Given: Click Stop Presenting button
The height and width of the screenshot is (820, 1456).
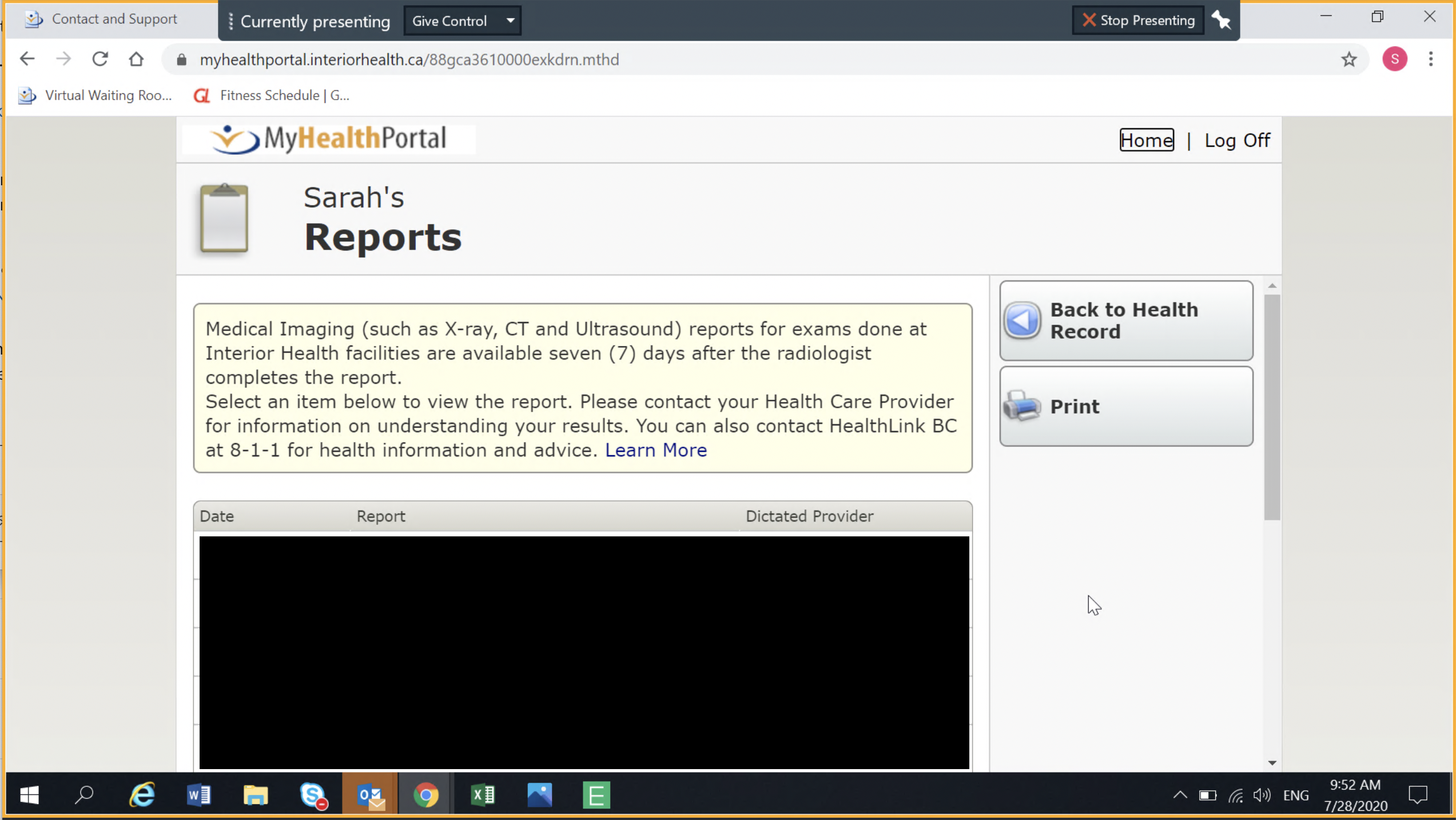Looking at the screenshot, I should 1138,21.
